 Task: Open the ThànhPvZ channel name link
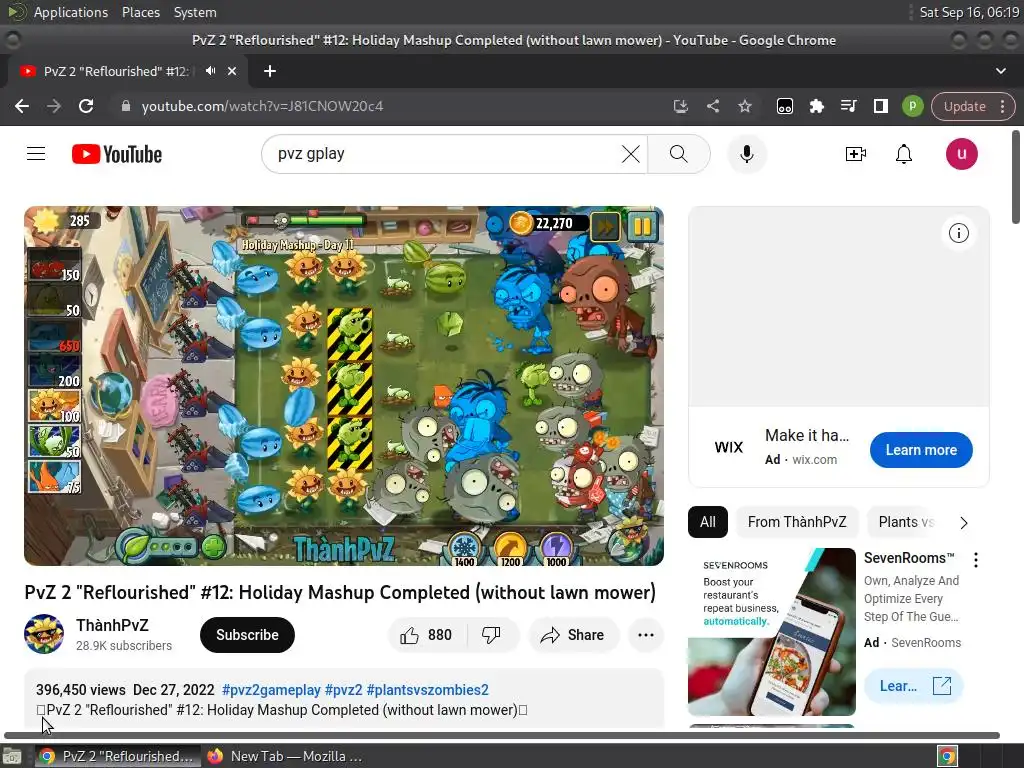click(112, 626)
